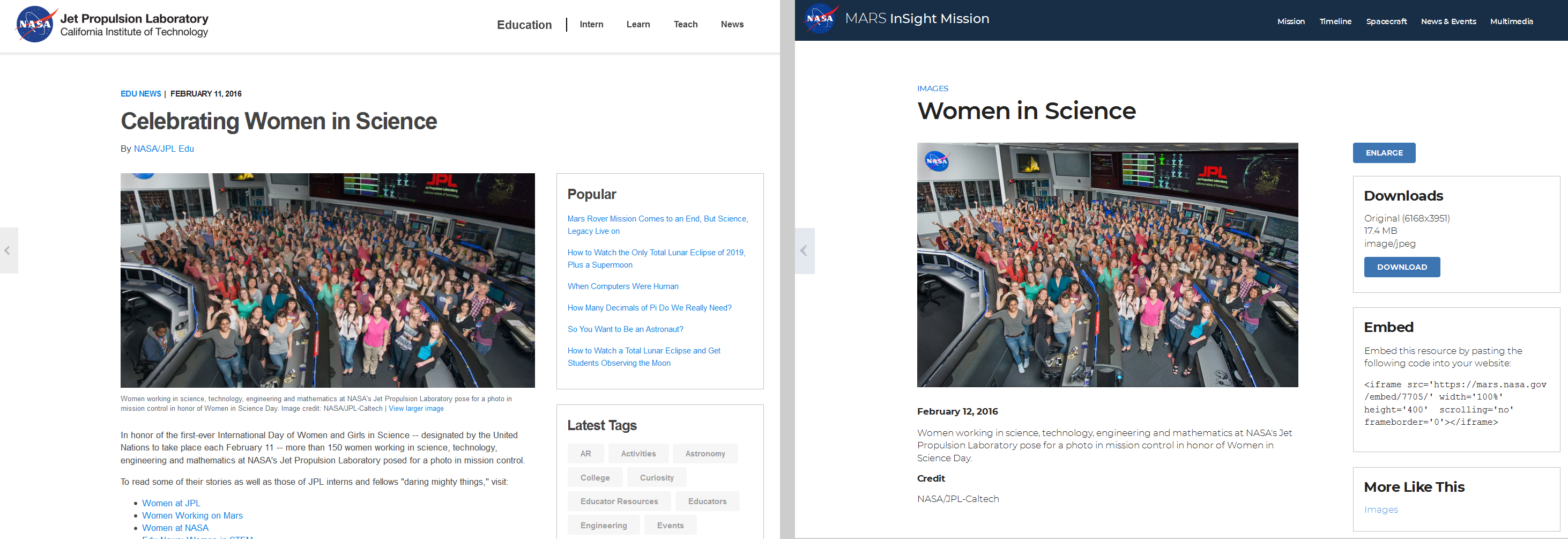Click the group photo in the JPL article
Image resolution: width=1568 pixels, height=539 pixels.
[328, 280]
